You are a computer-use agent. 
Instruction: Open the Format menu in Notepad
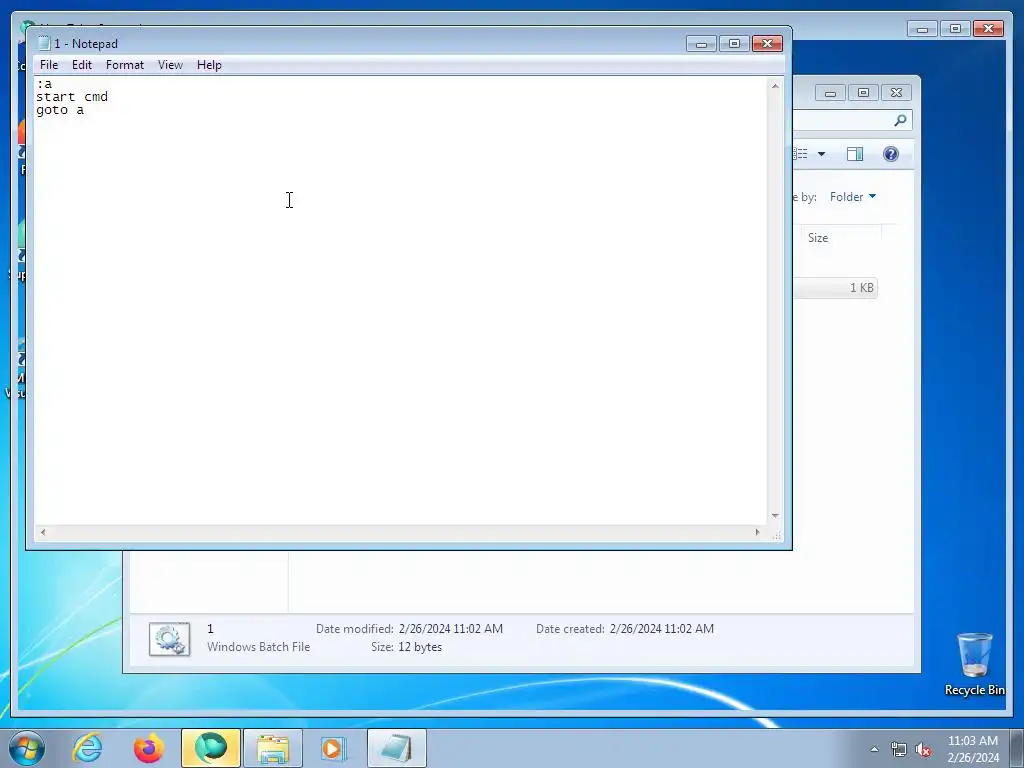(125, 65)
